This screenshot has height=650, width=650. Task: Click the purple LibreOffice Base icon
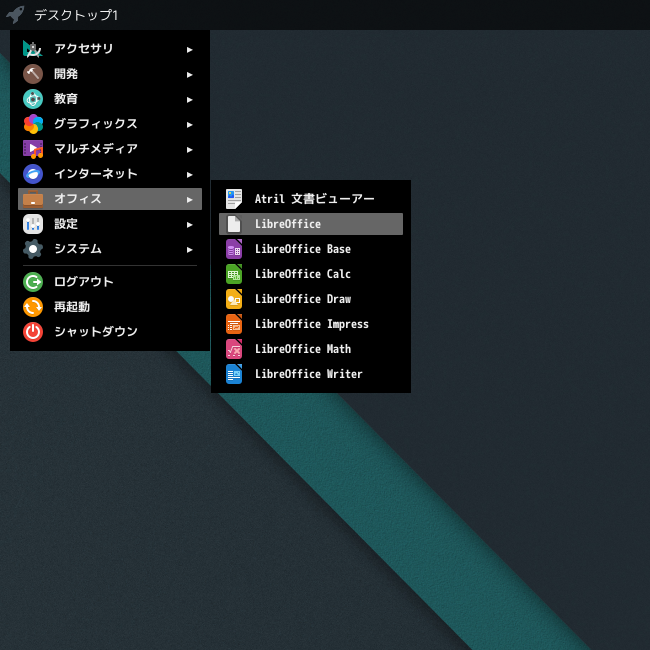(x=234, y=249)
